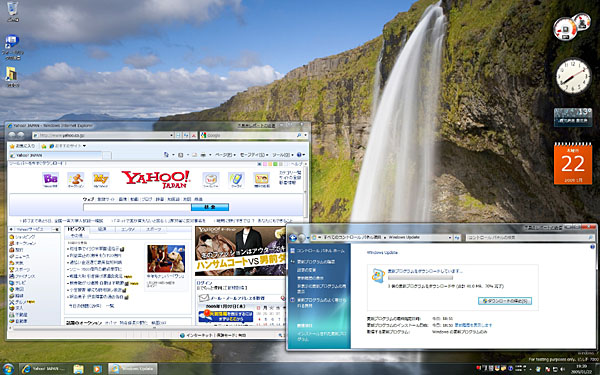
Task: Open the calendar gadget showing 22
Action: tap(573, 163)
